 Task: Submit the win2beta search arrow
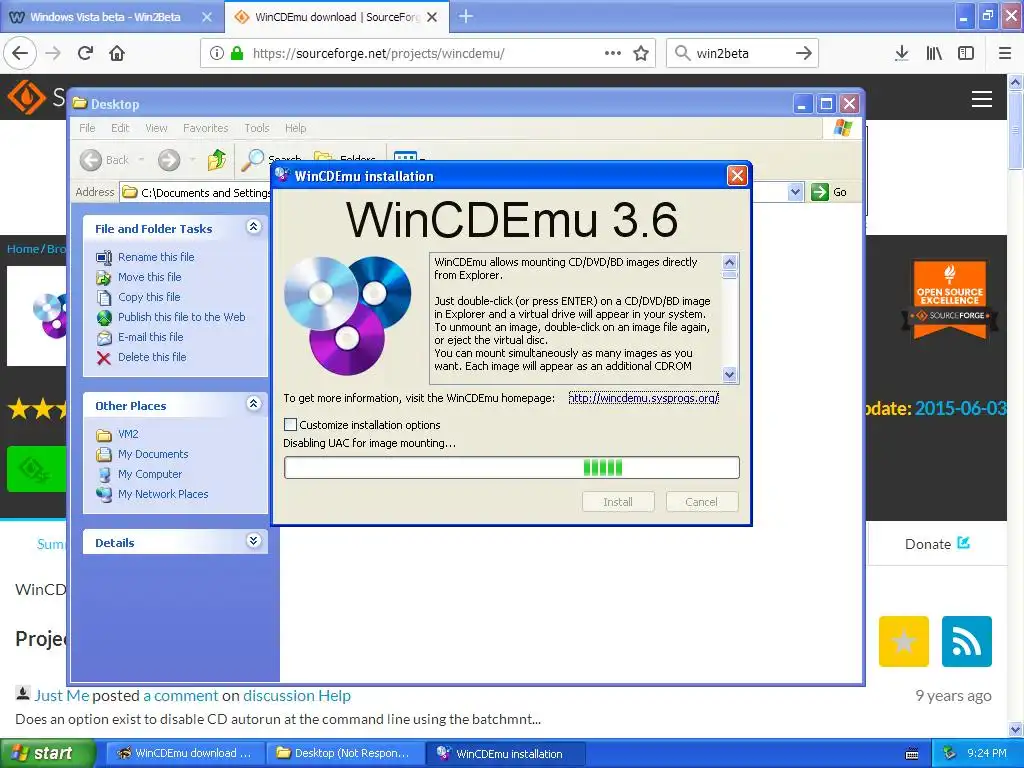[x=804, y=53]
